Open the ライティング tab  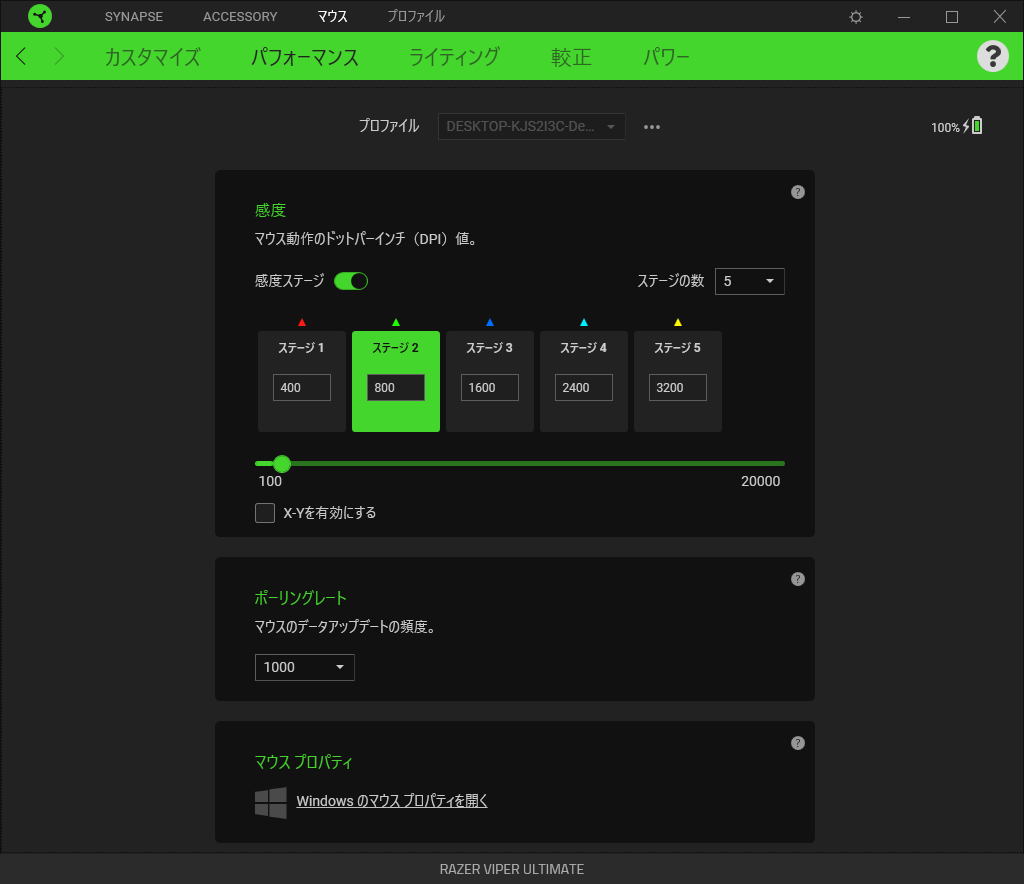click(x=455, y=57)
